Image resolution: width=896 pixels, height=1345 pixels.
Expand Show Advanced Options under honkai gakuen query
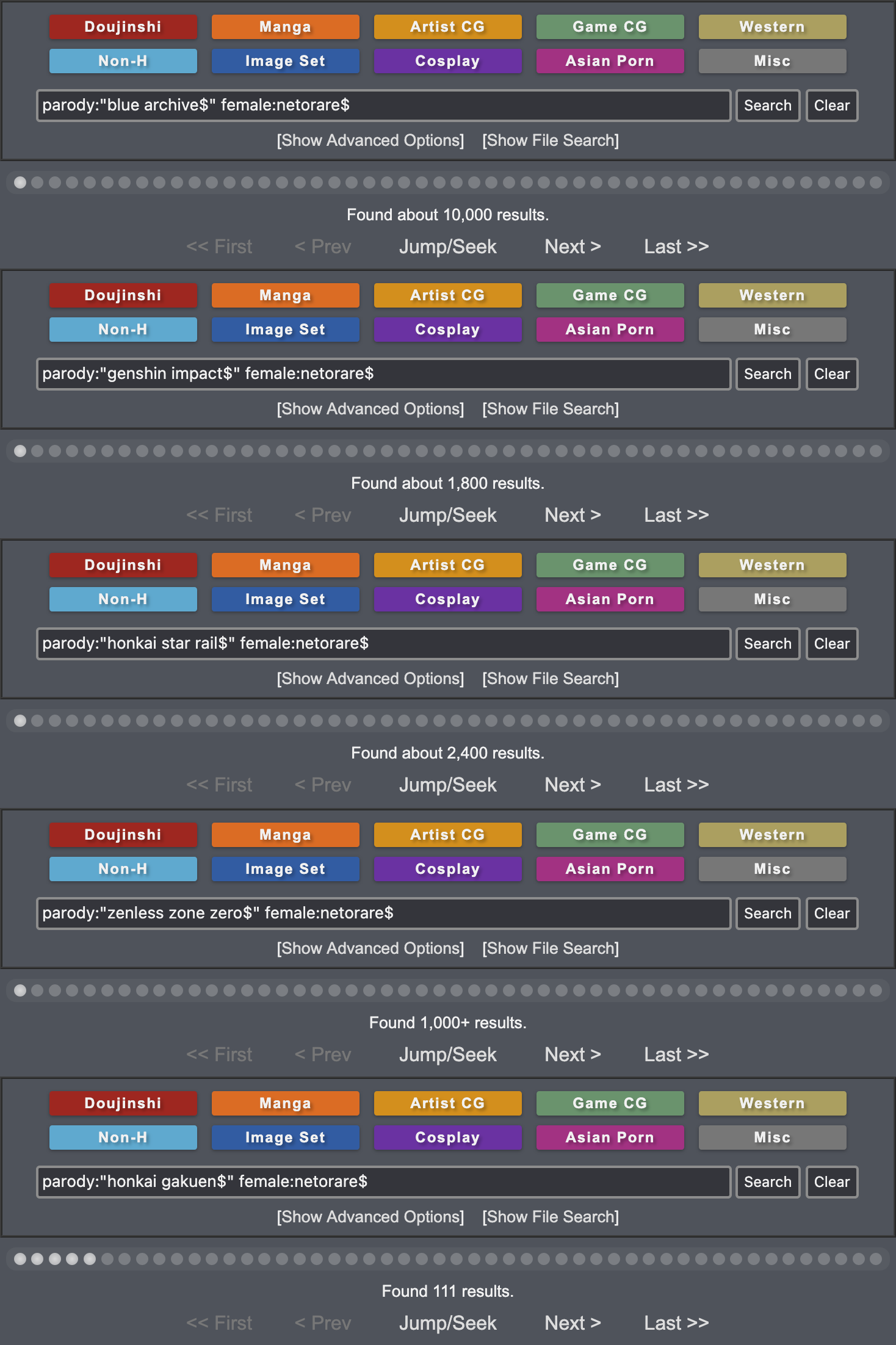pos(370,1217)
